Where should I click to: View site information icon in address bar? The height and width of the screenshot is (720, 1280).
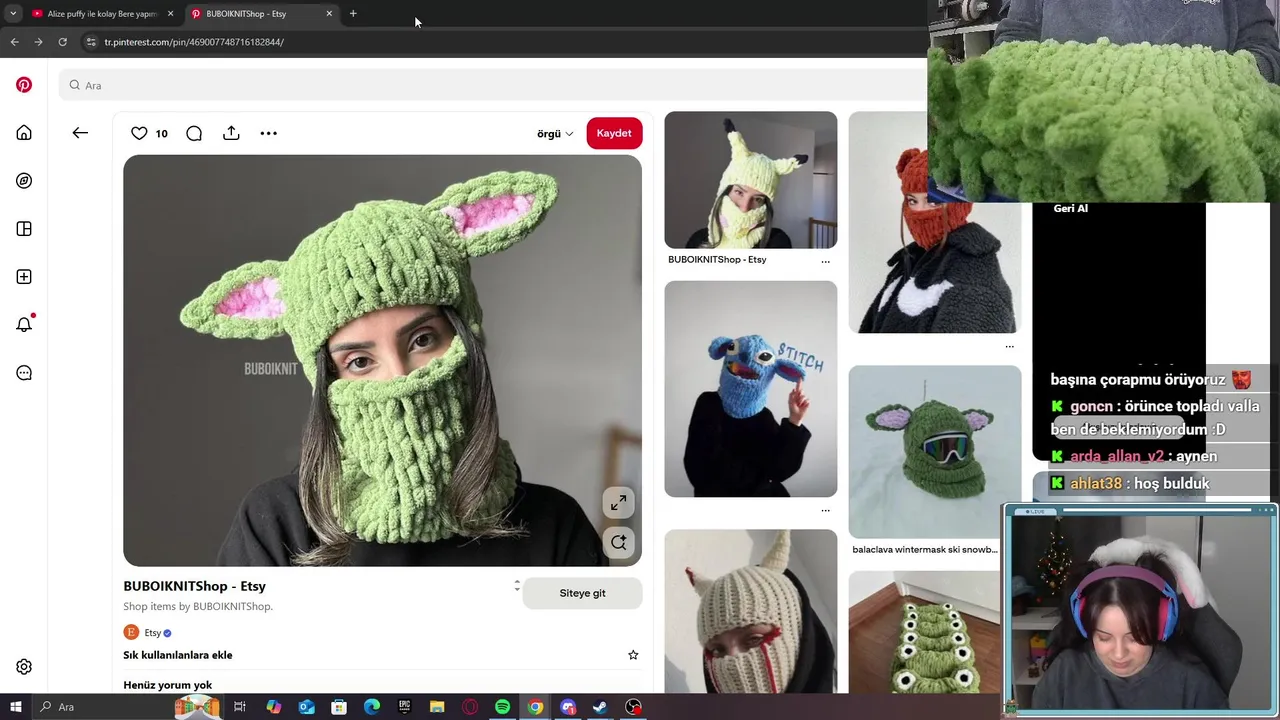coord(90,42)
